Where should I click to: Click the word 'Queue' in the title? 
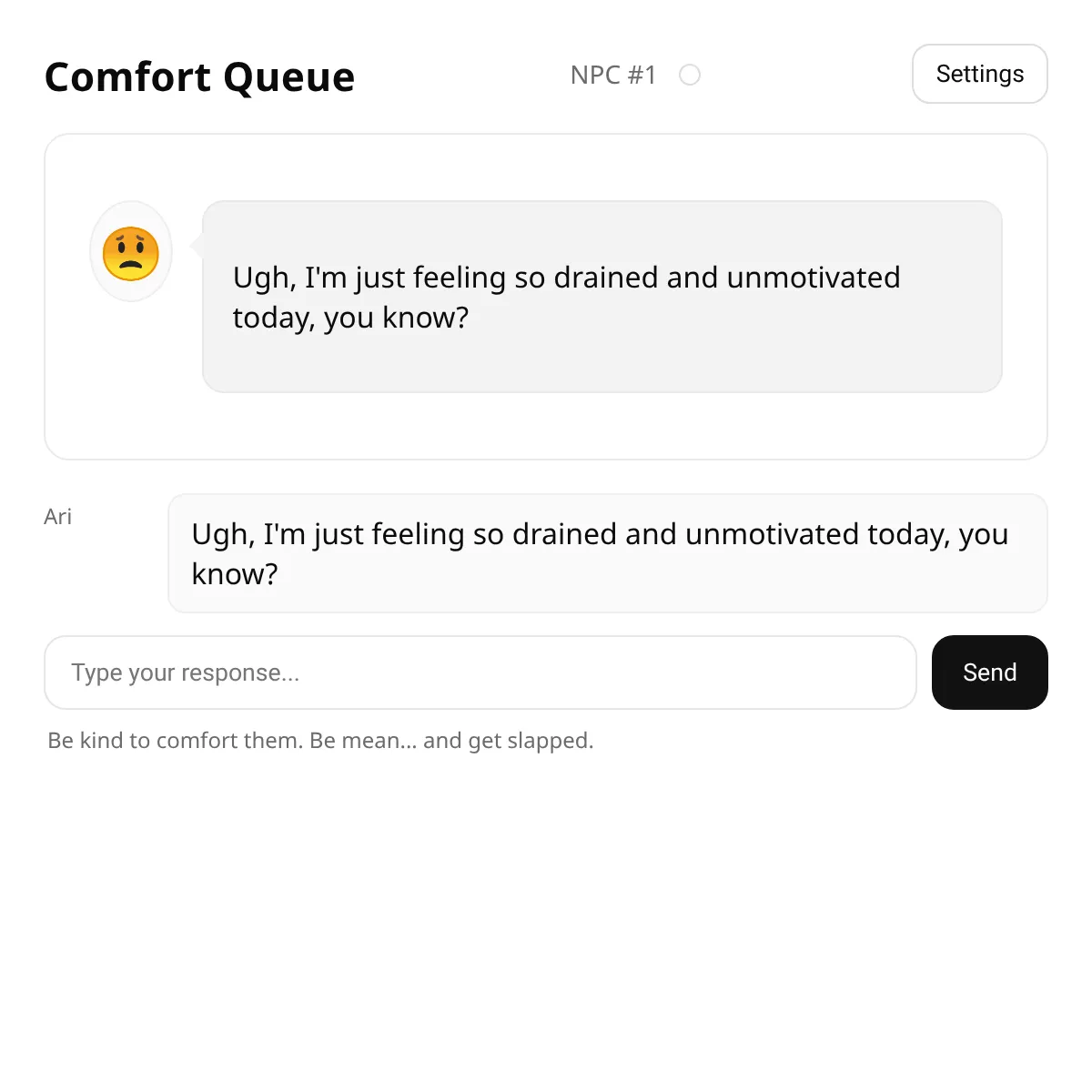[288, 77]
